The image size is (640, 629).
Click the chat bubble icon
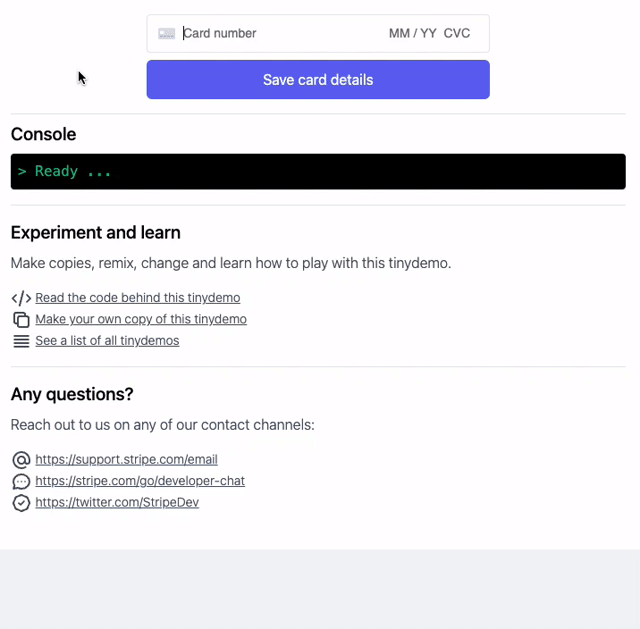pos(21,481)
